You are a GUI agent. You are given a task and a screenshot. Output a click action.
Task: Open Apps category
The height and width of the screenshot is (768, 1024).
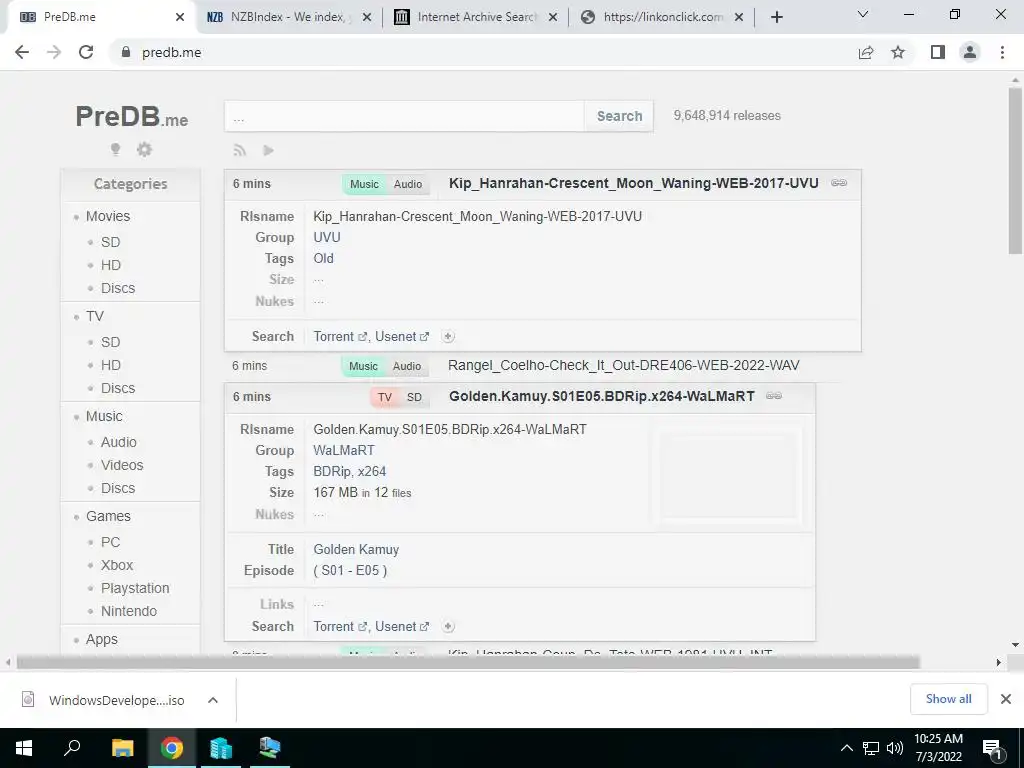101,639
